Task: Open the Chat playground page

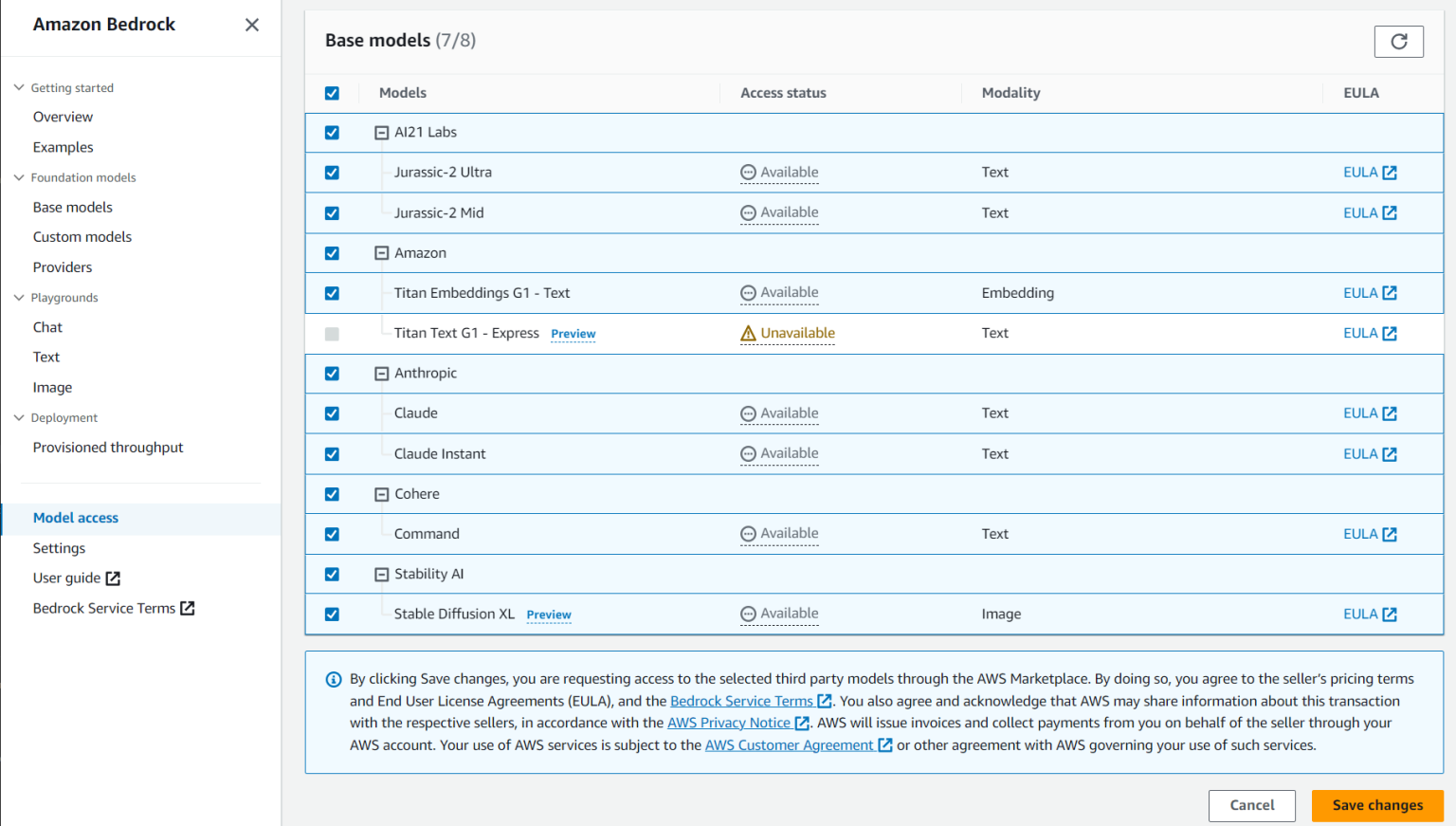Action: 47,327
